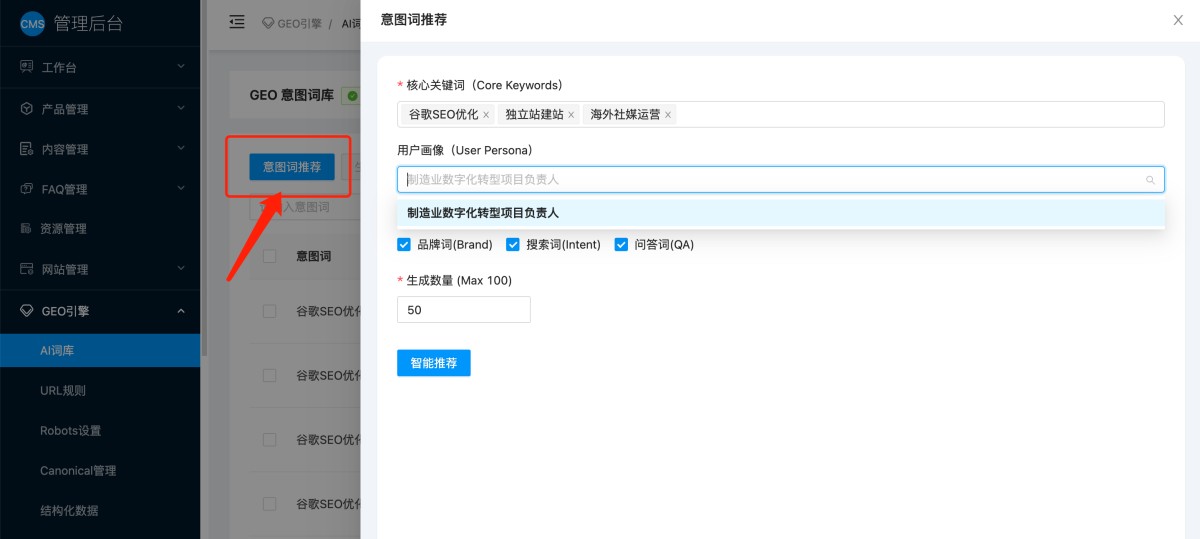Toggle the 问答词(QA) checkbox

(621, 245)
